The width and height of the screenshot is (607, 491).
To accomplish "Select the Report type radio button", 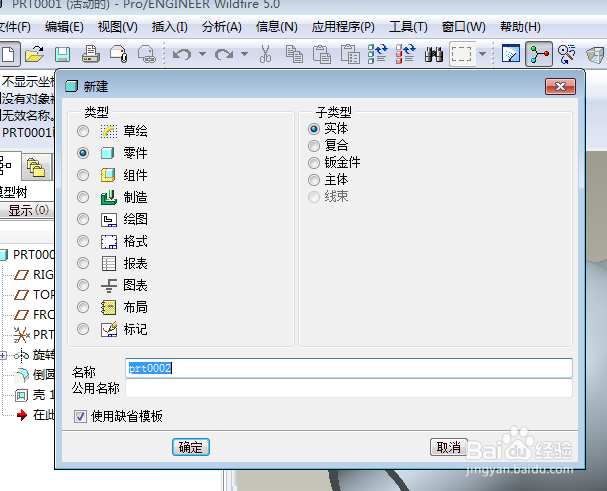I will click(83, 263).
